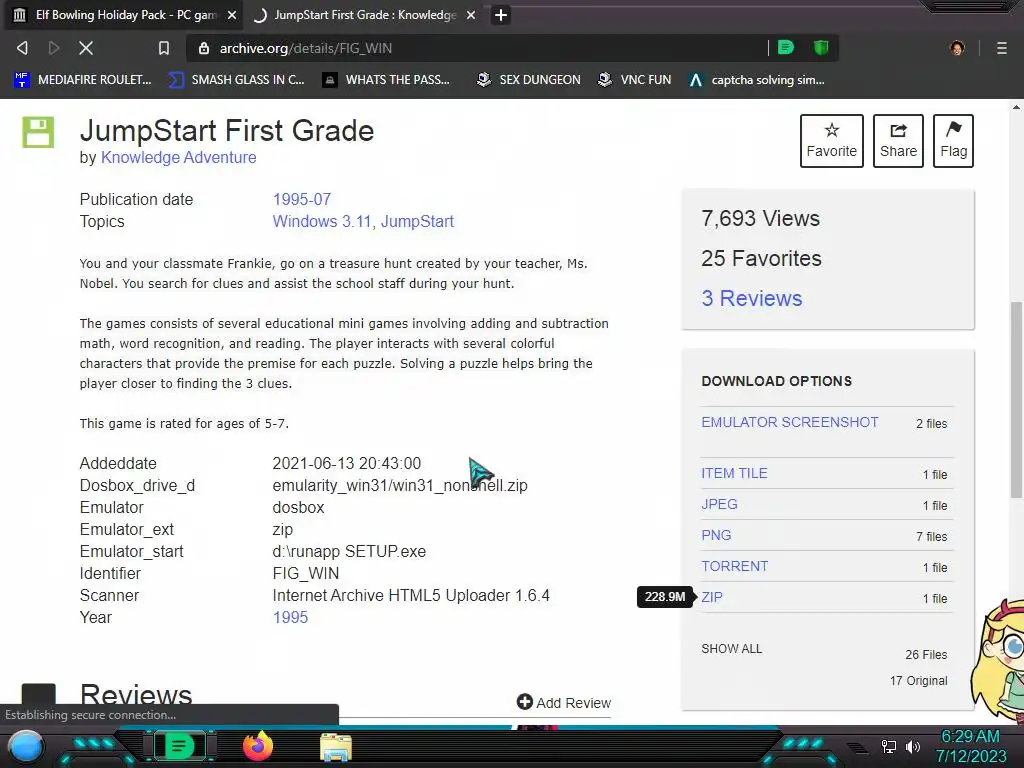Screen dimensions: 1024x768
Task: Open the MEDIAFIRE ROULET... bookmark
Action: pyautogui.click(x=82, y=80)
